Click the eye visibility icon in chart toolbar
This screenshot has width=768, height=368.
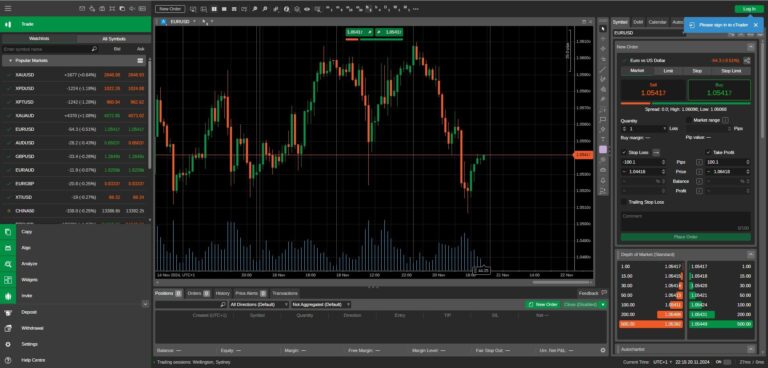pos(307,9)
